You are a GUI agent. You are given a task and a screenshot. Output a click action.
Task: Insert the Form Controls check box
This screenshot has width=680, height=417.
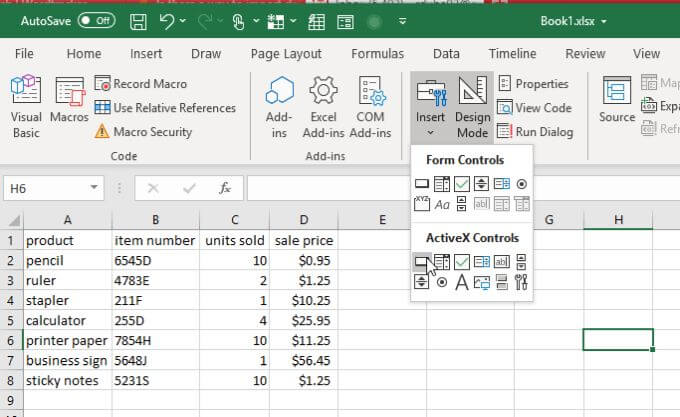pos(461,184)
